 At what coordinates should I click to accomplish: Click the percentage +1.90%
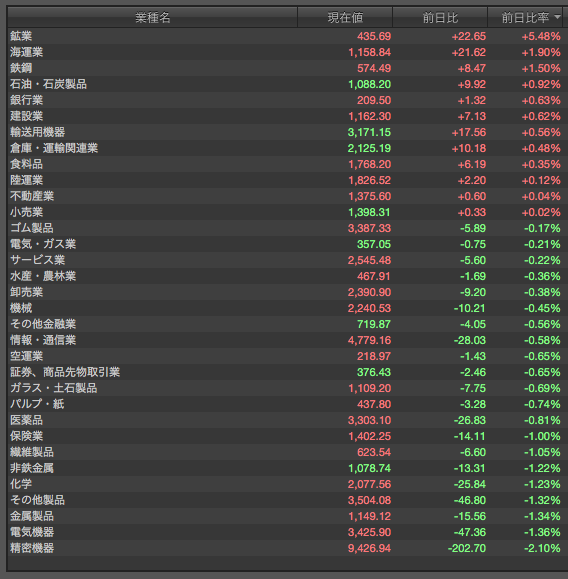pyautogui.click(x=541, y=52)
